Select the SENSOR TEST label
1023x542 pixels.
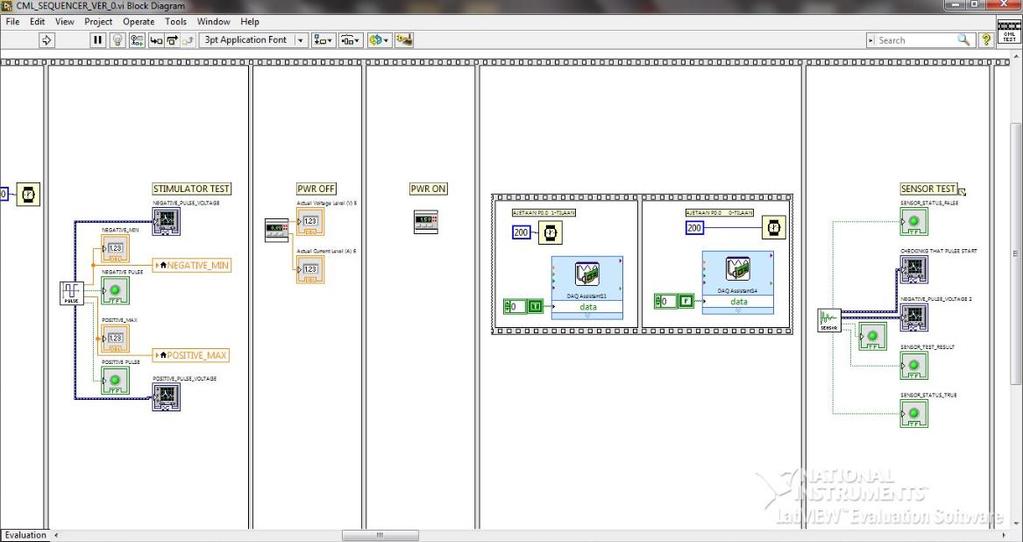928,188
